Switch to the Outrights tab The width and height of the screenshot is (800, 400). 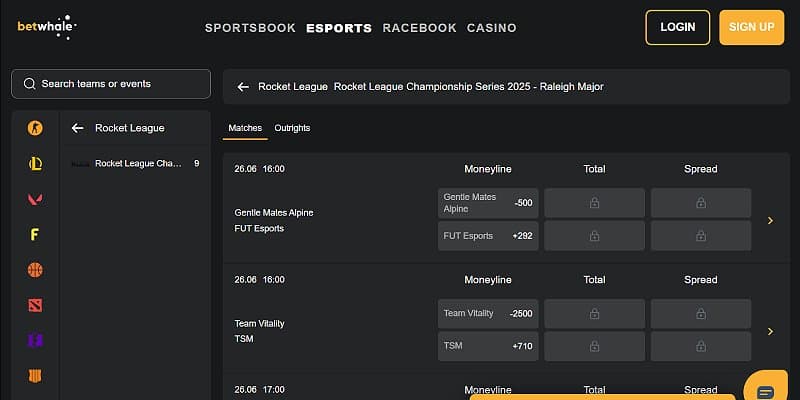click(292, 128)
